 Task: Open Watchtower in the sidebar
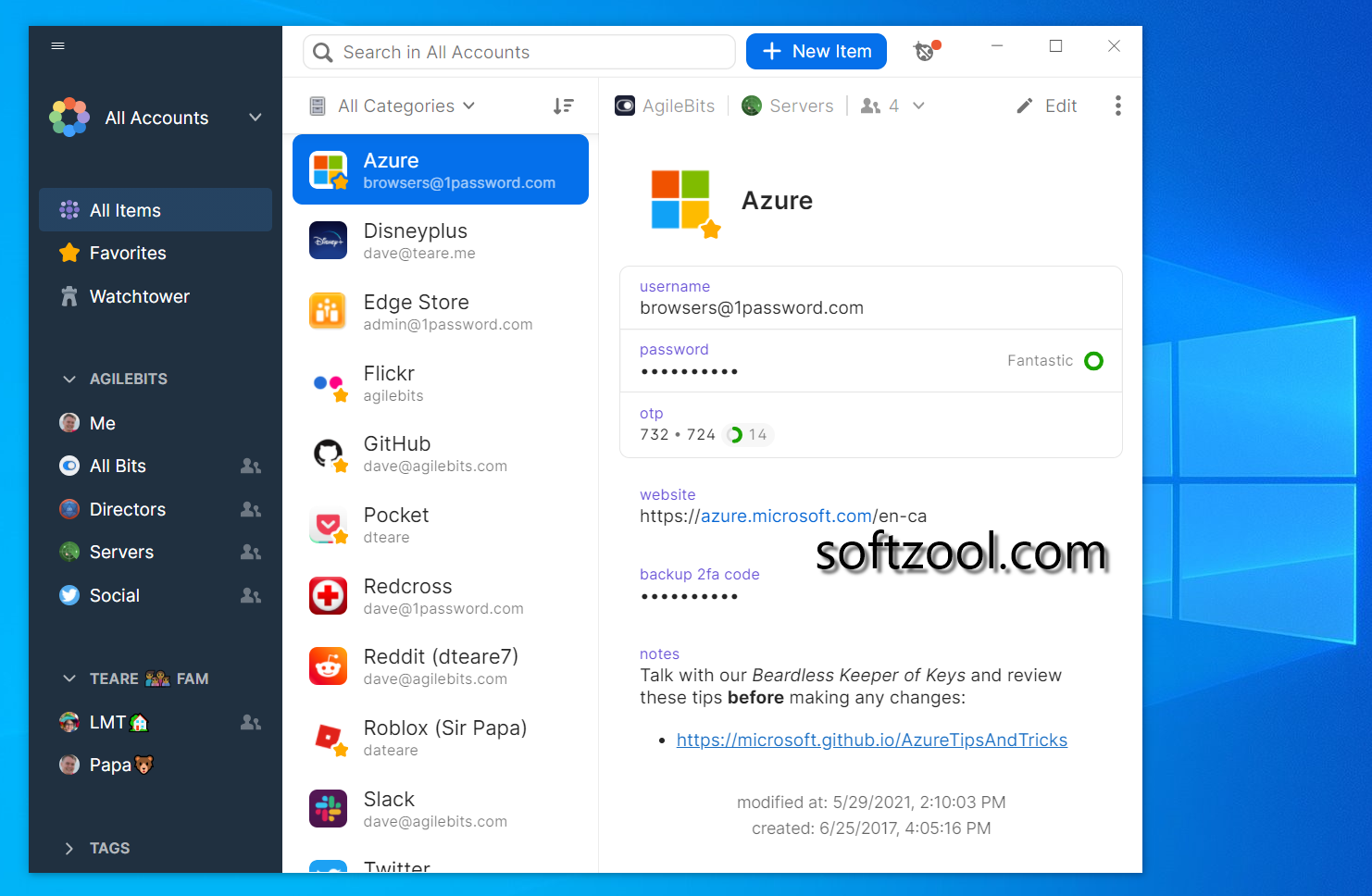pyautogui.click(x=138, y=296)
